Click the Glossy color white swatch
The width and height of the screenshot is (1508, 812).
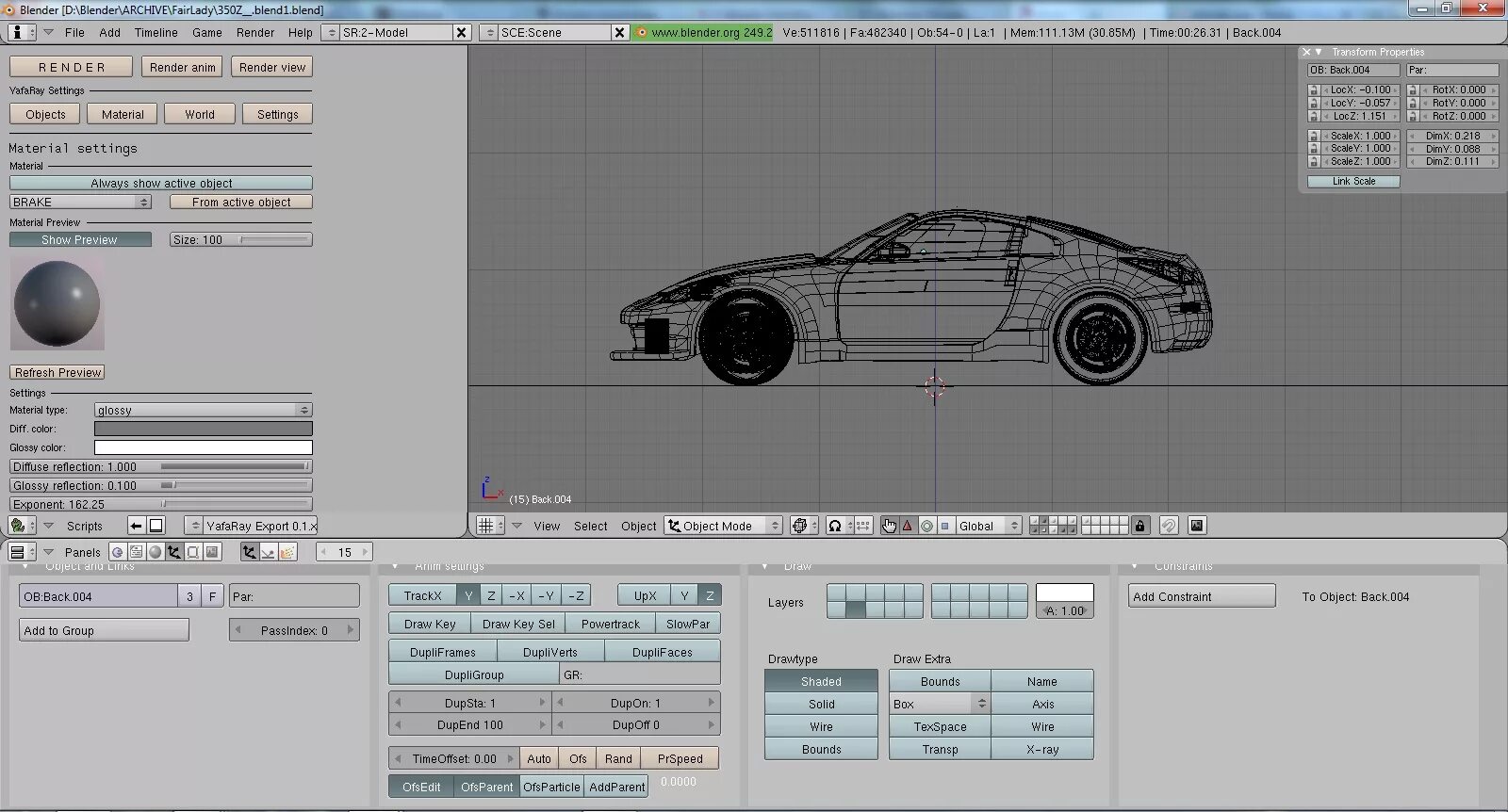203,447
